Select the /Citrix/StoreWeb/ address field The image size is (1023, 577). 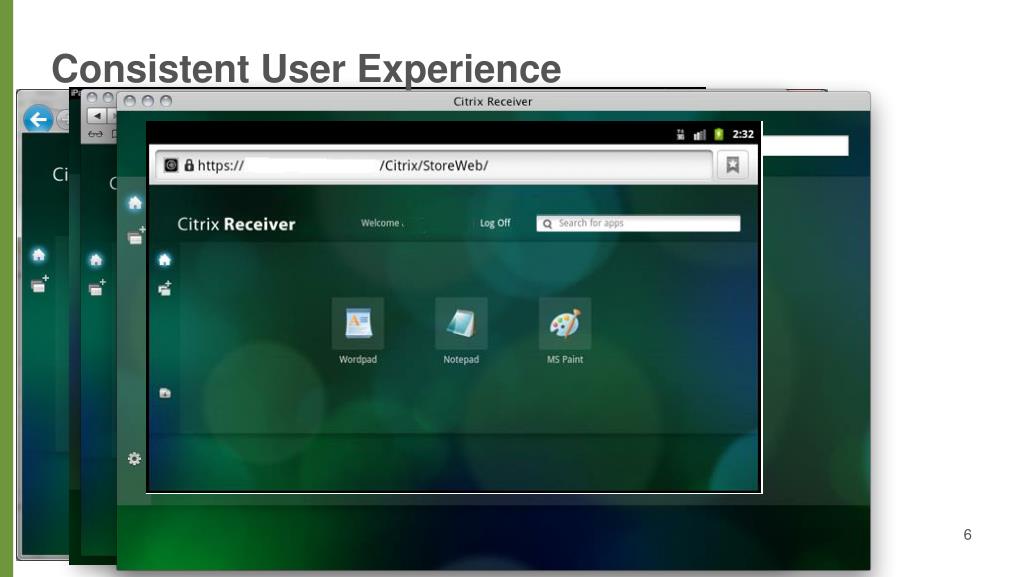click(x=434, y=165)
